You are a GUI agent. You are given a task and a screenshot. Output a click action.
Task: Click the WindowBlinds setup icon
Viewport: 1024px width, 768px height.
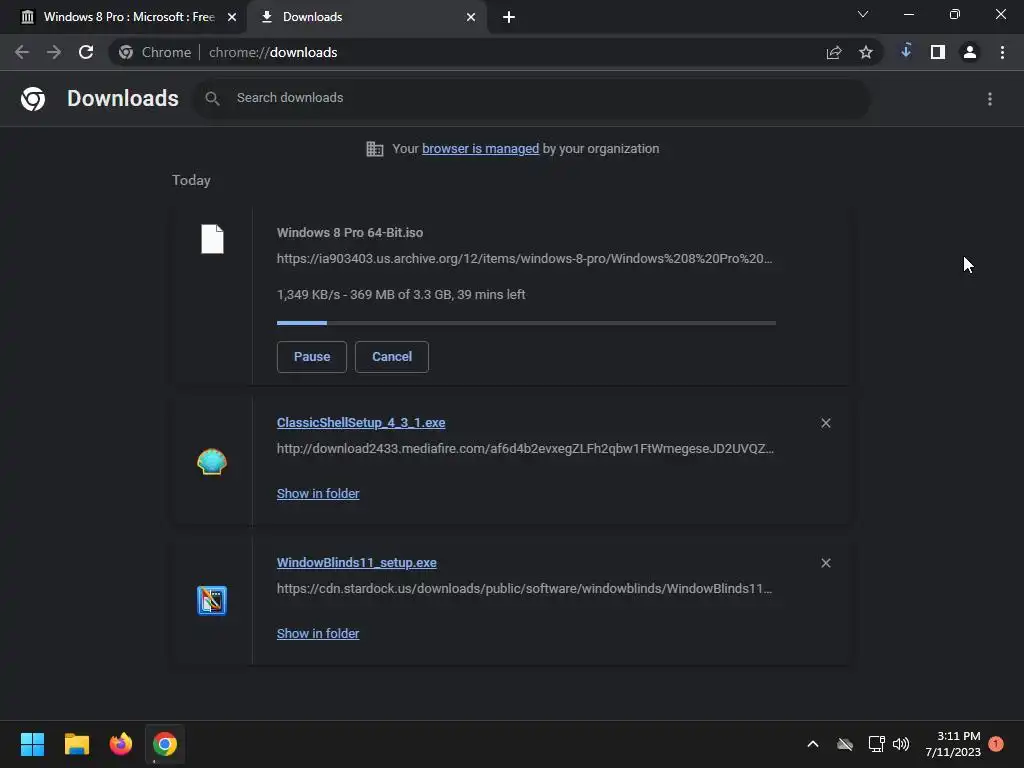tap(212, 601)
